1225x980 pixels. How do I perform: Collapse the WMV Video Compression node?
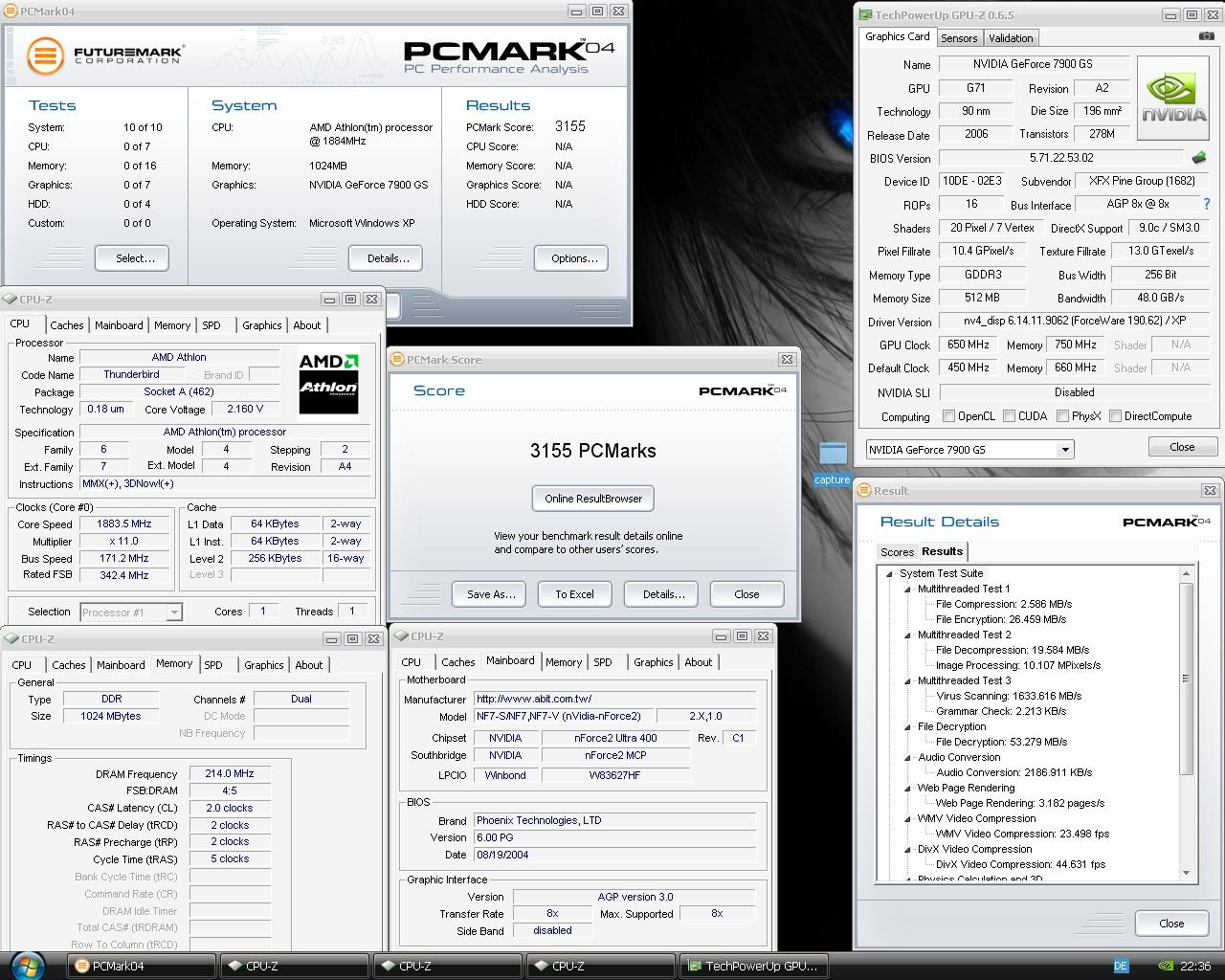point(908,818)
